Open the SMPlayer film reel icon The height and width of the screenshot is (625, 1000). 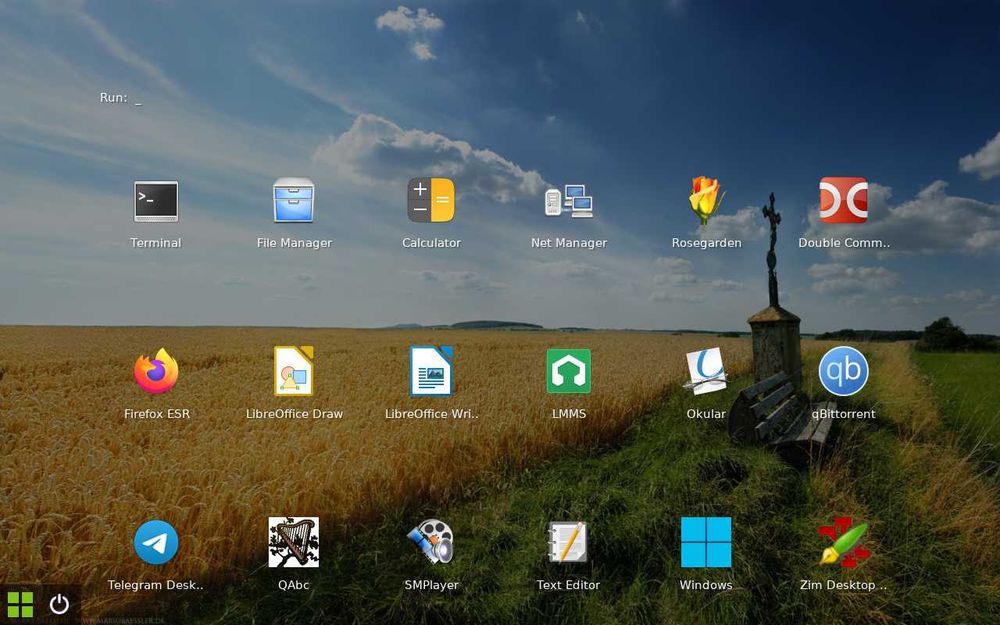(431, 542)
